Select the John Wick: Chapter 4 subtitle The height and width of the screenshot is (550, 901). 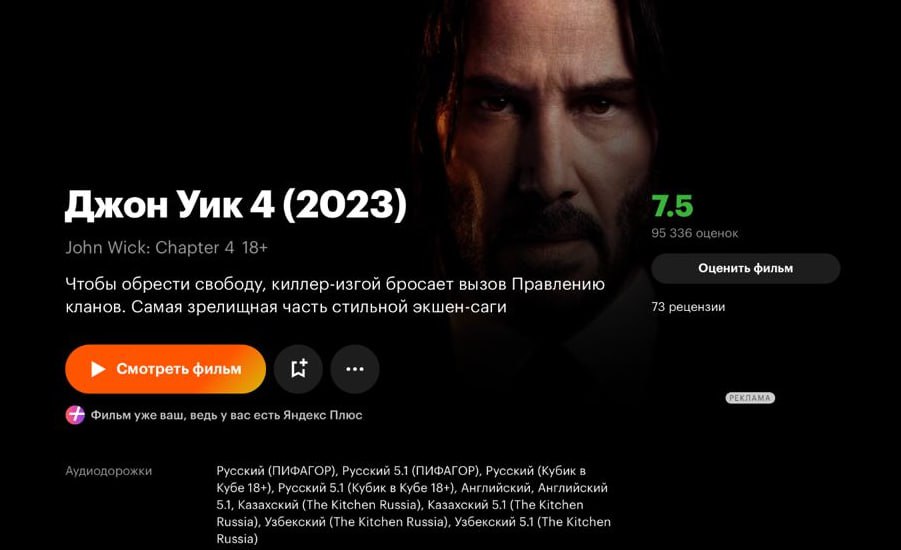click(x=149, y=248)
